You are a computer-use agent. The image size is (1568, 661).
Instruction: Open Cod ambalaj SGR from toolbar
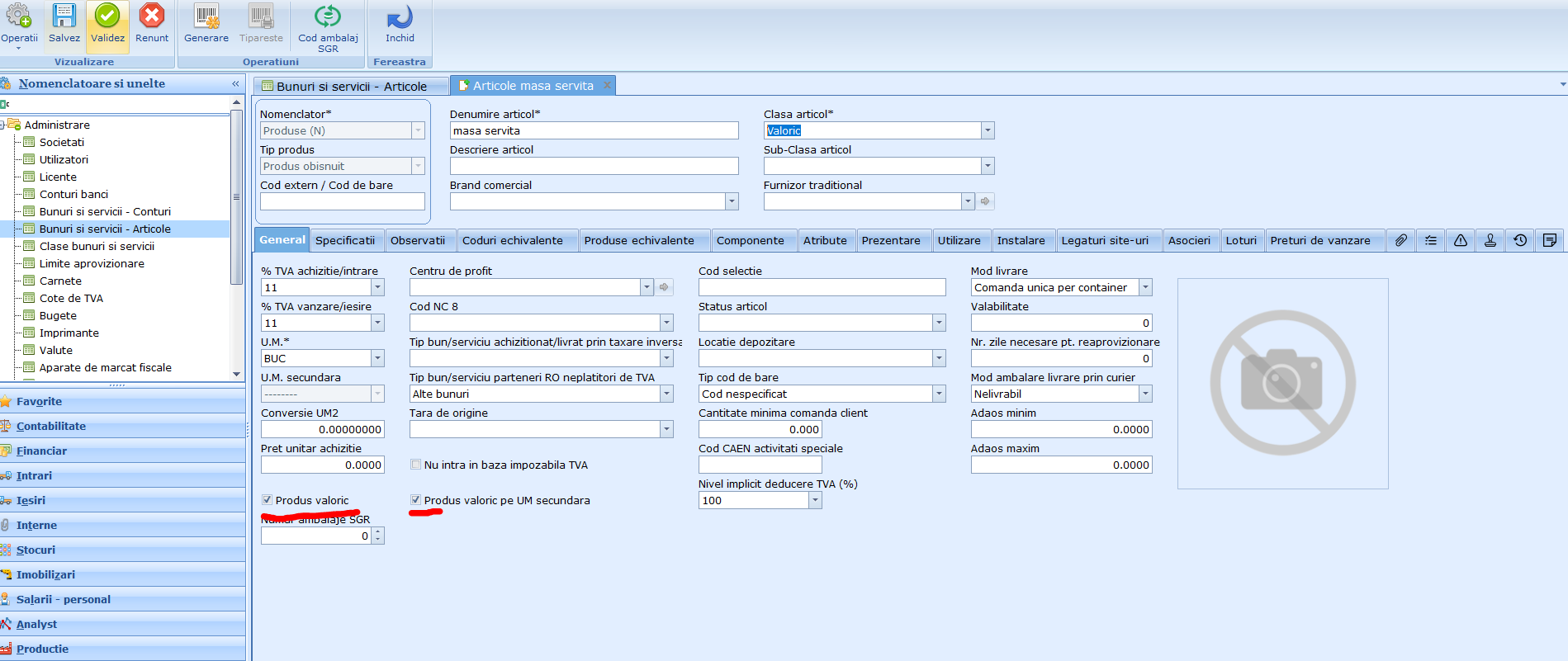pyautogui.click(x=328, y=17)
